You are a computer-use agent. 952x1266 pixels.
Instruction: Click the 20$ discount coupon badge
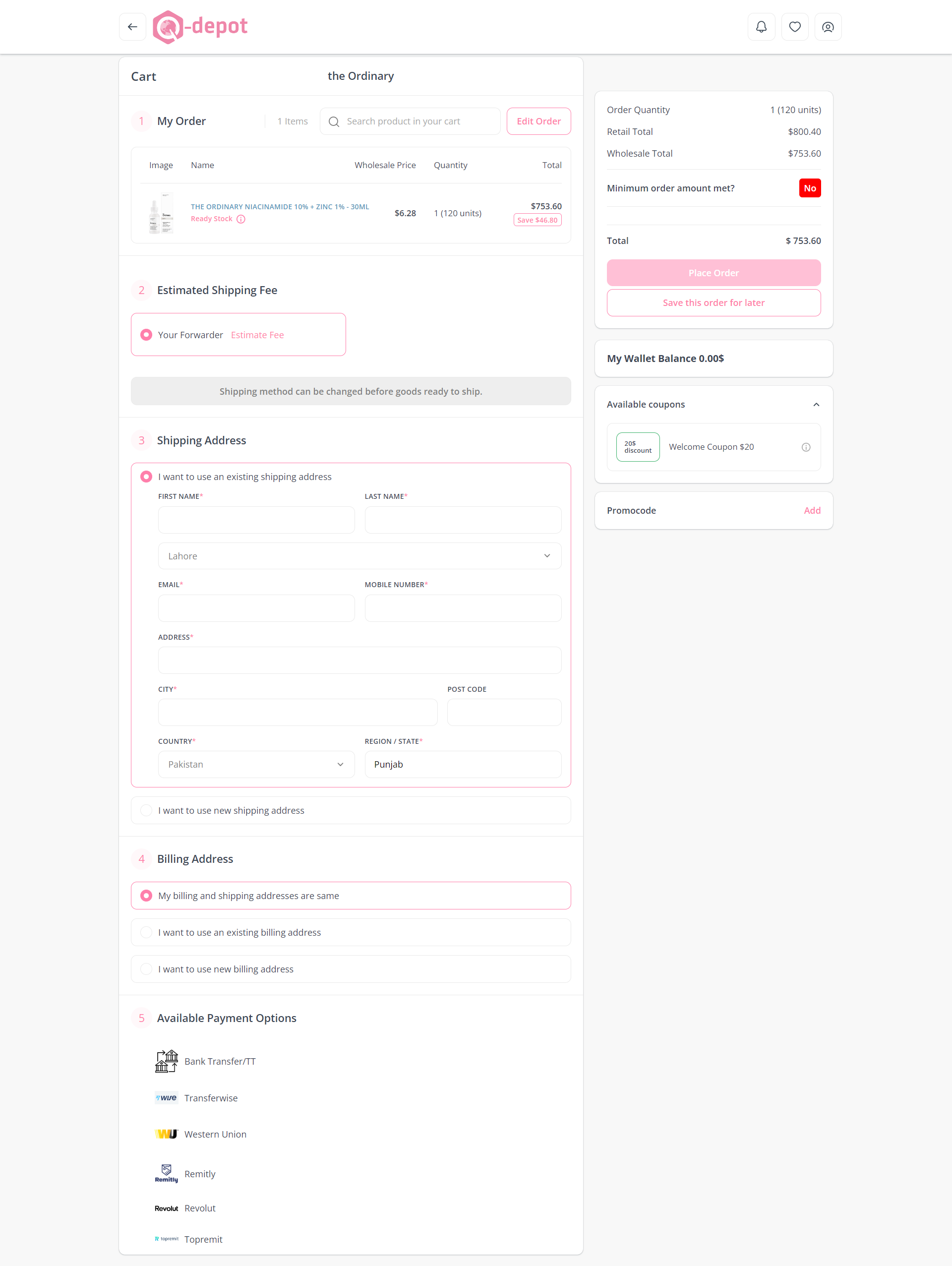coord(637,447)
